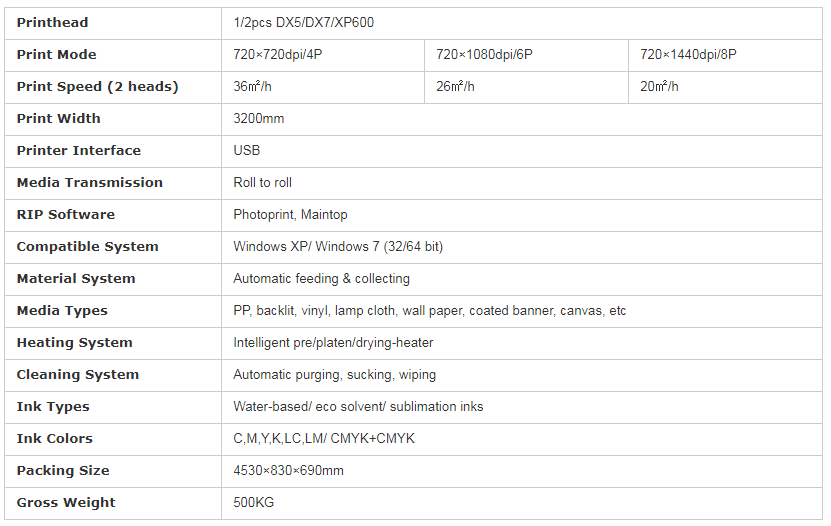Click the 720×720dpi/4P print mode cell
The width and height of the screenshot is (831, 526).
[323, 55]
